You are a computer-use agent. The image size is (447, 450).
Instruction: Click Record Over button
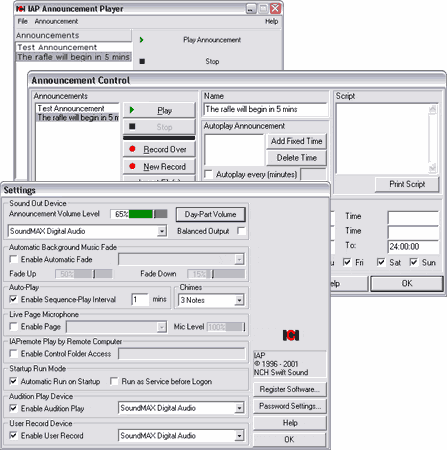tap(159, 149)
